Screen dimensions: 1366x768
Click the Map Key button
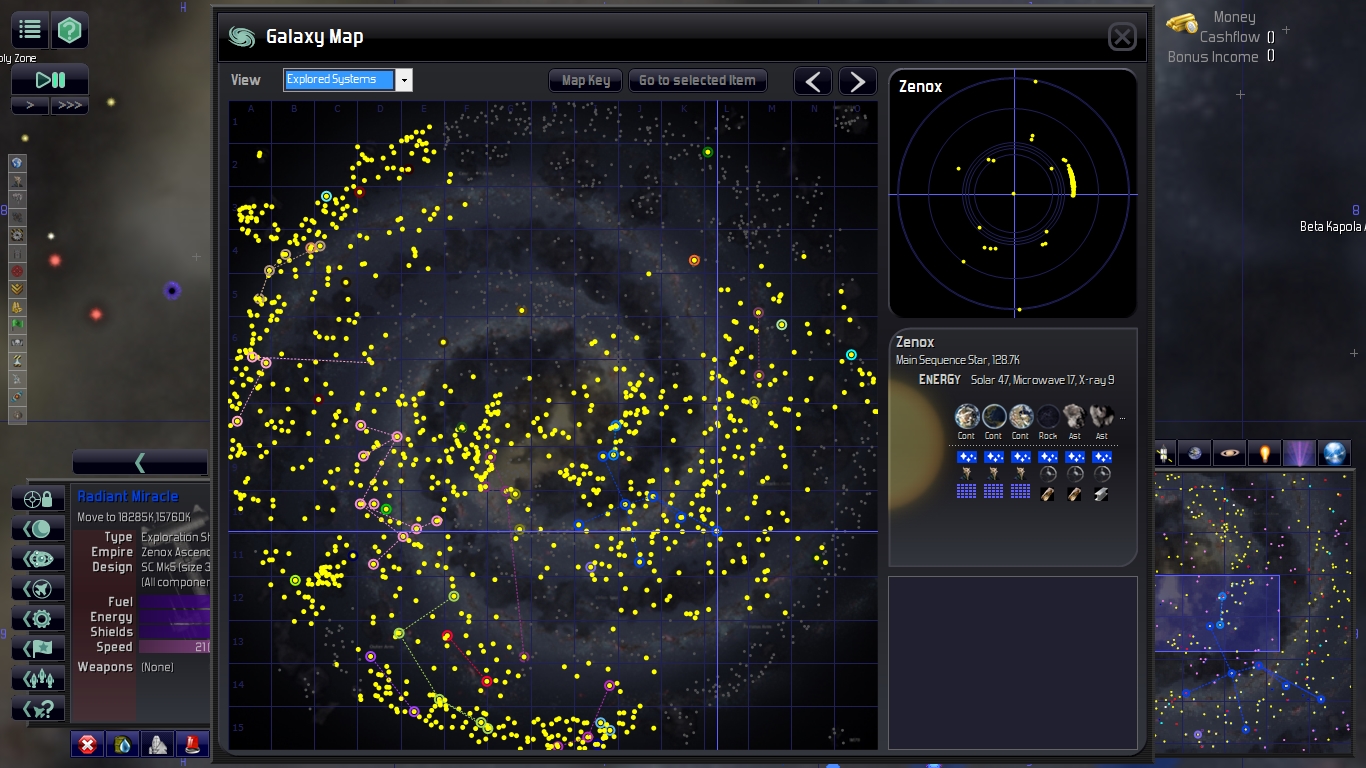586,80
